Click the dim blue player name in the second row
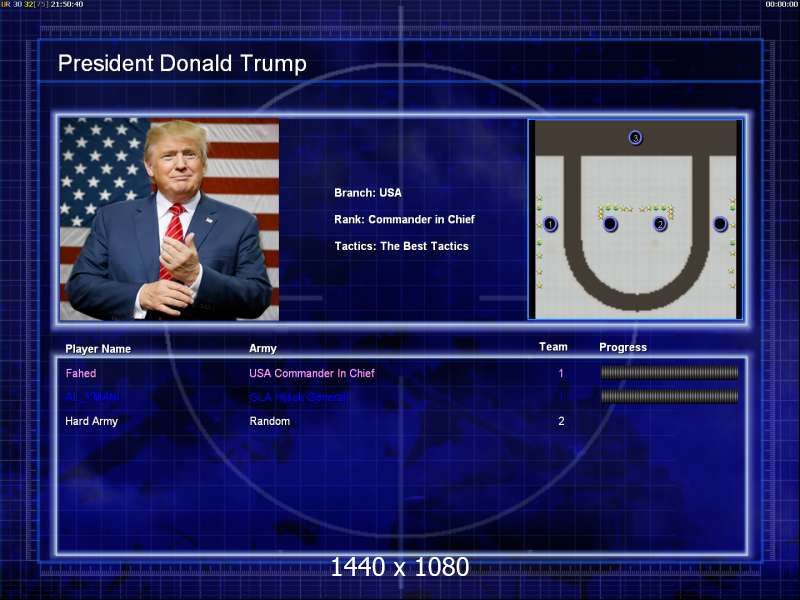800x600 pixels. pyautogui.click(x=92, y=396)
